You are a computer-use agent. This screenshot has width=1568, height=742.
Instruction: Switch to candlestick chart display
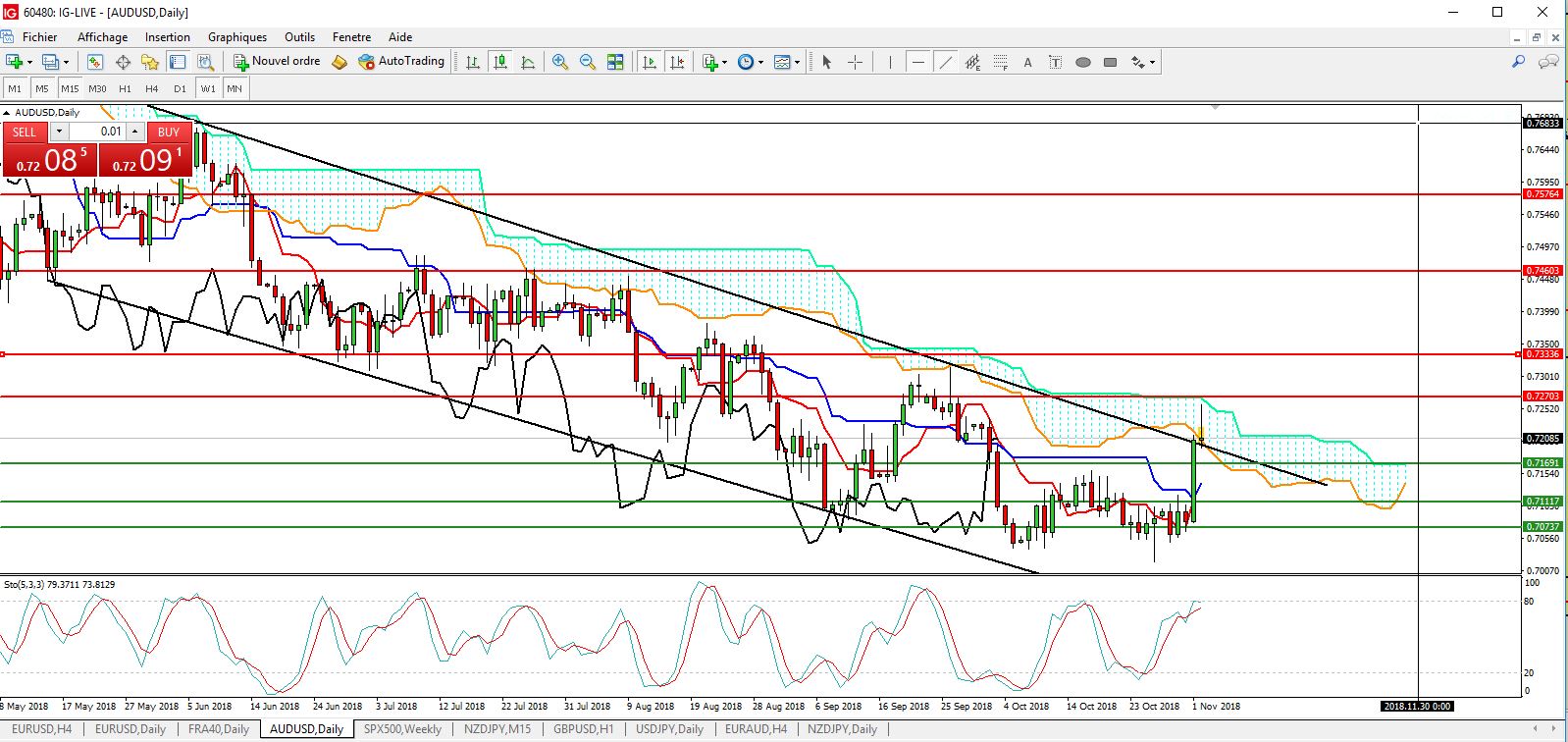point(500,62)
